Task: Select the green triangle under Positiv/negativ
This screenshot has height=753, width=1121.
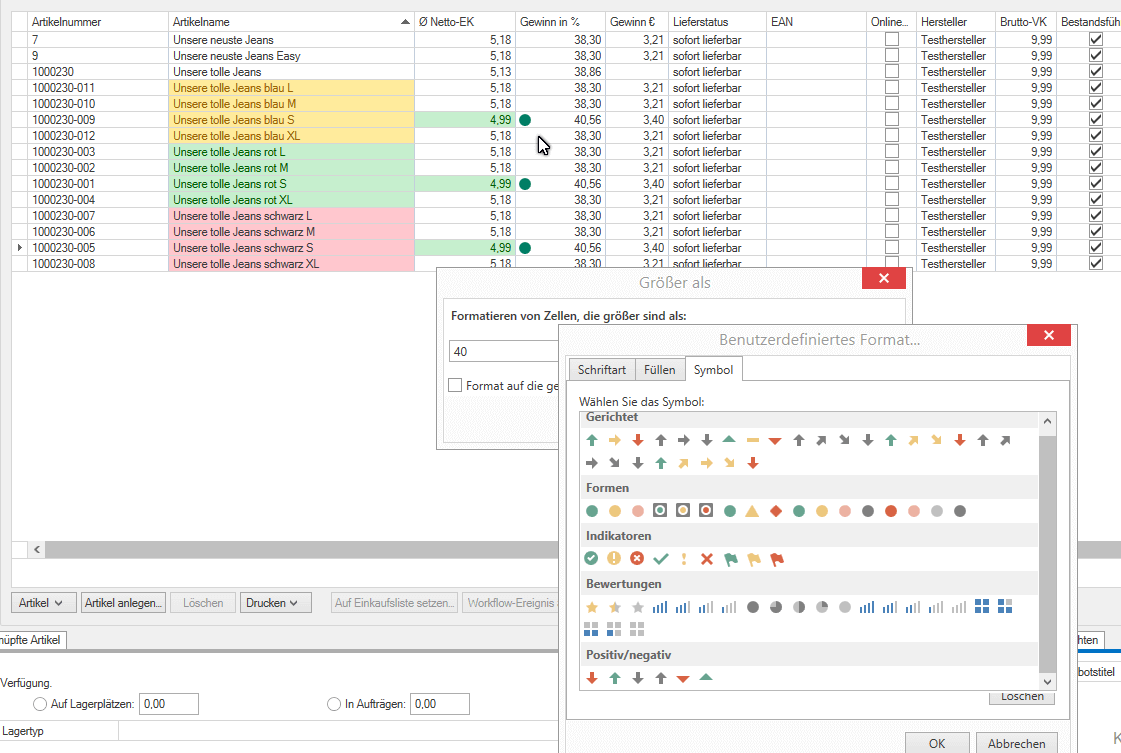Action: click(x=706, y=677)
